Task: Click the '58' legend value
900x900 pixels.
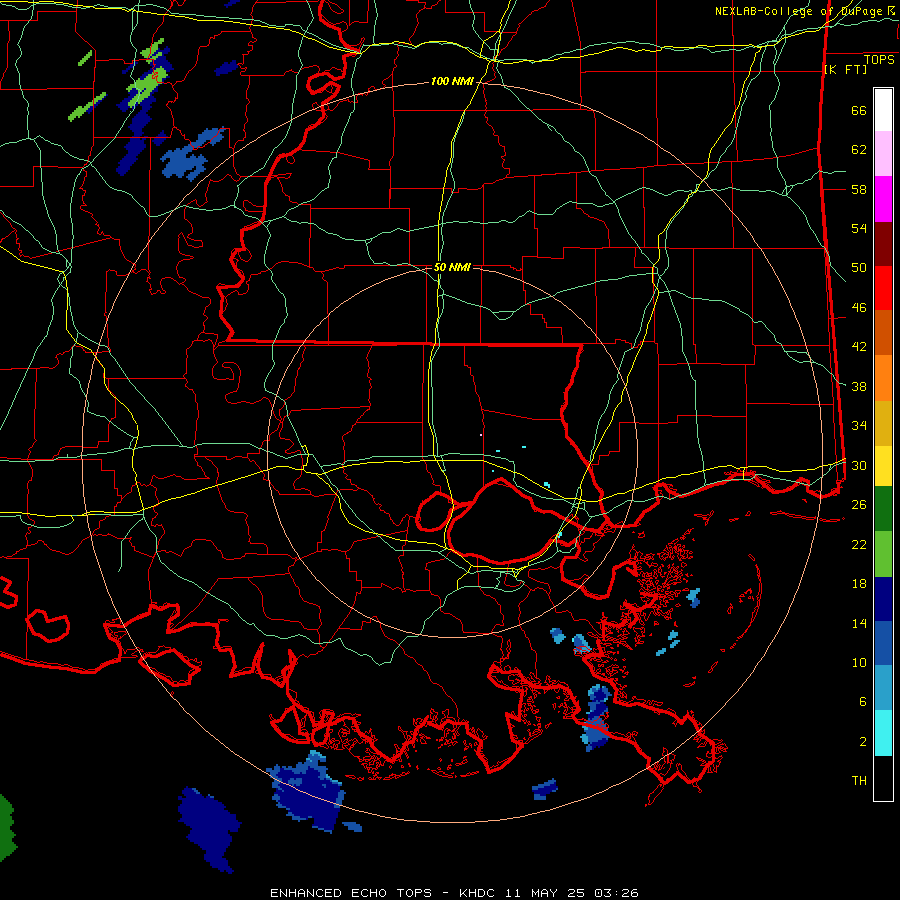Action: (x=859, y=189)
